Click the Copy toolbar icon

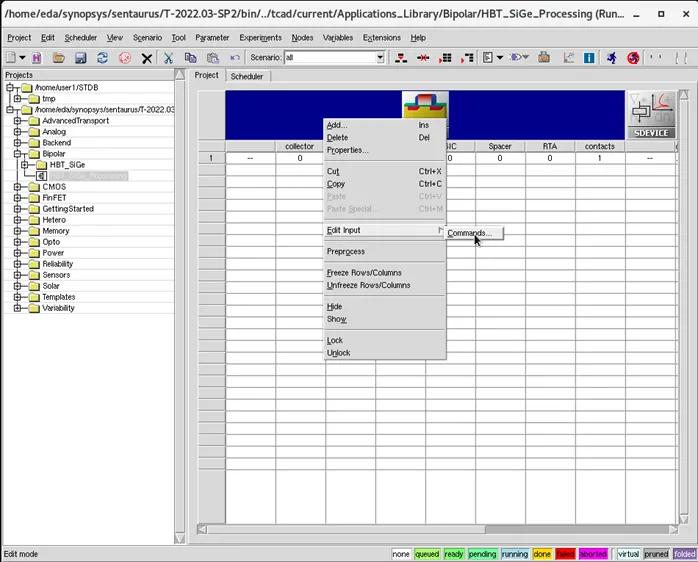(191, 57)
